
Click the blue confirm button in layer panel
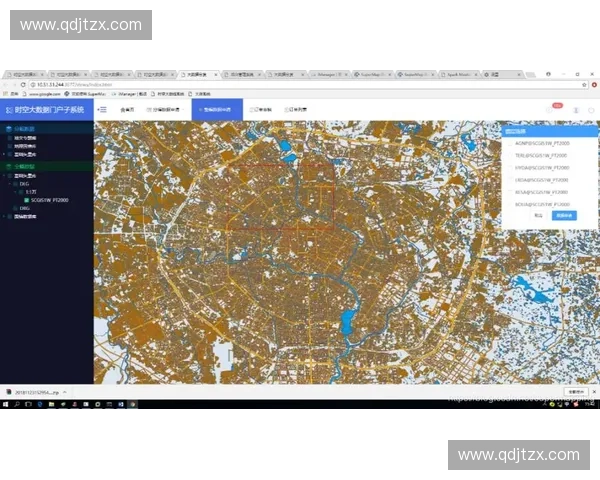(565, 215)
